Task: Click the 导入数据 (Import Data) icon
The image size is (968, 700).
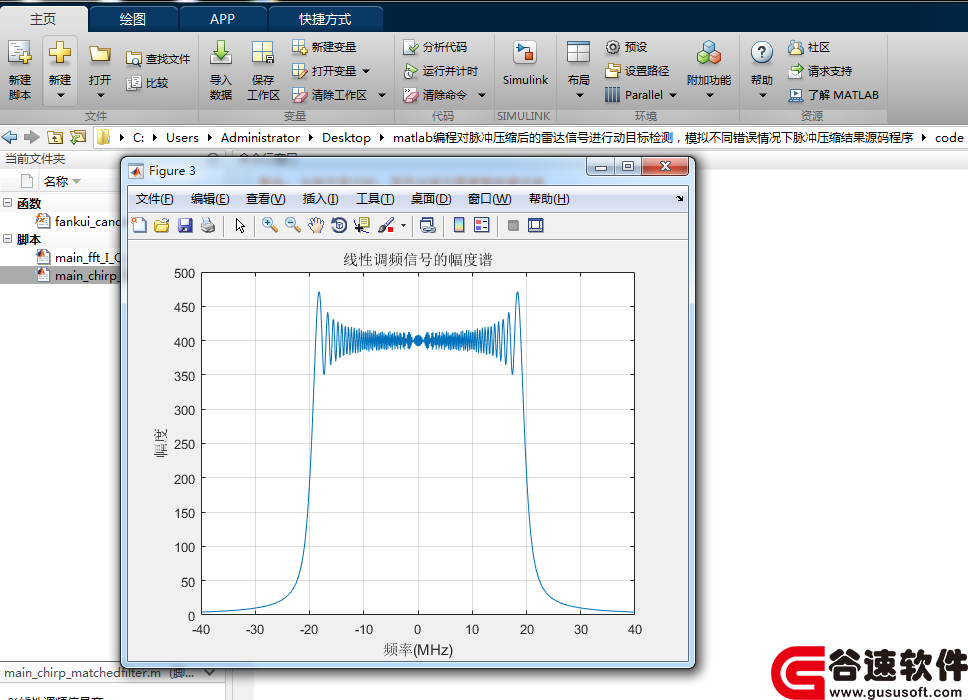Action: click(x=220, y=54)
